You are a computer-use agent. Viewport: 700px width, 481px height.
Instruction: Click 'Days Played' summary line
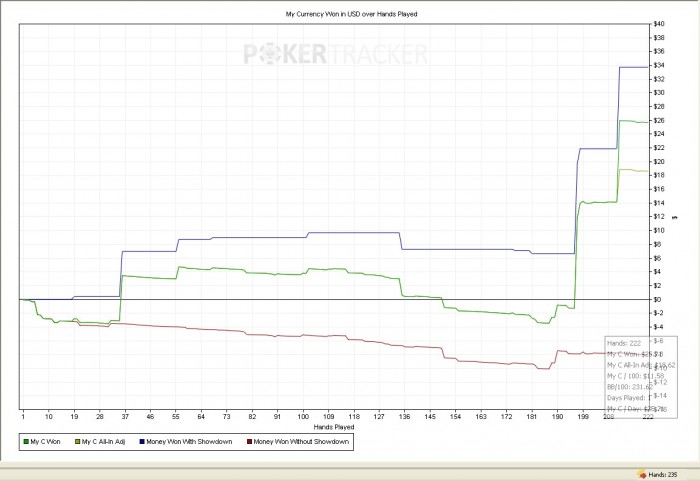point(629,397)
